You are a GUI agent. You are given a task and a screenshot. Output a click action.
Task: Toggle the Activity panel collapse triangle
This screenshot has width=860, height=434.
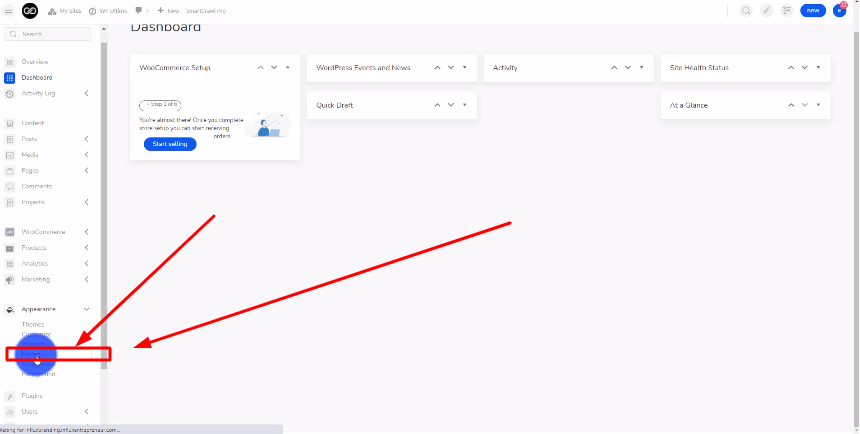641,68
